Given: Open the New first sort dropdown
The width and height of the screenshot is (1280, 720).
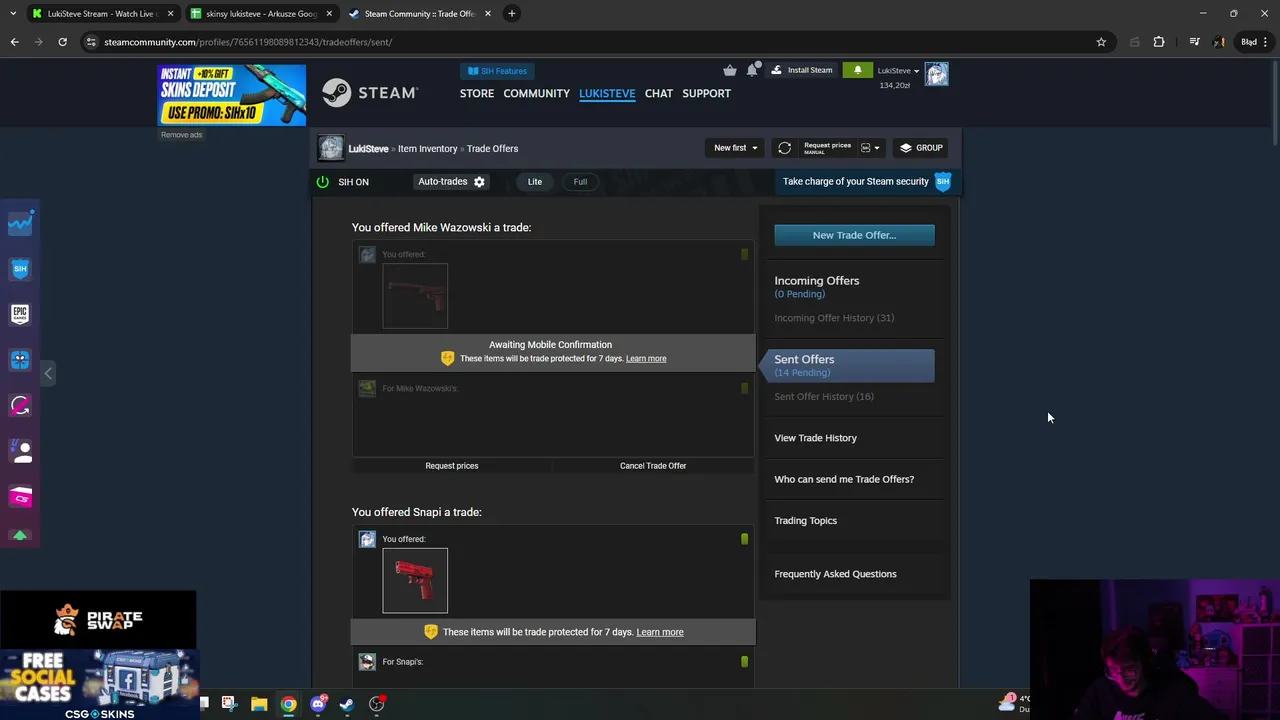Looking at the screenshot, I should [x=735, y=148].
